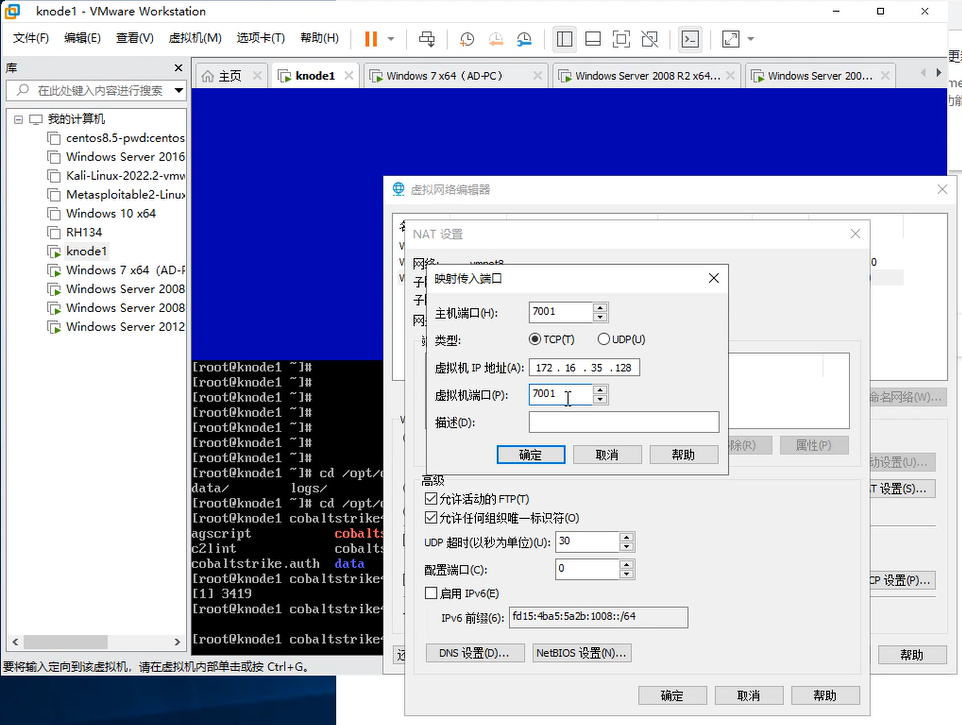Open the stretch display dropdown arrow

click(750, 39)
